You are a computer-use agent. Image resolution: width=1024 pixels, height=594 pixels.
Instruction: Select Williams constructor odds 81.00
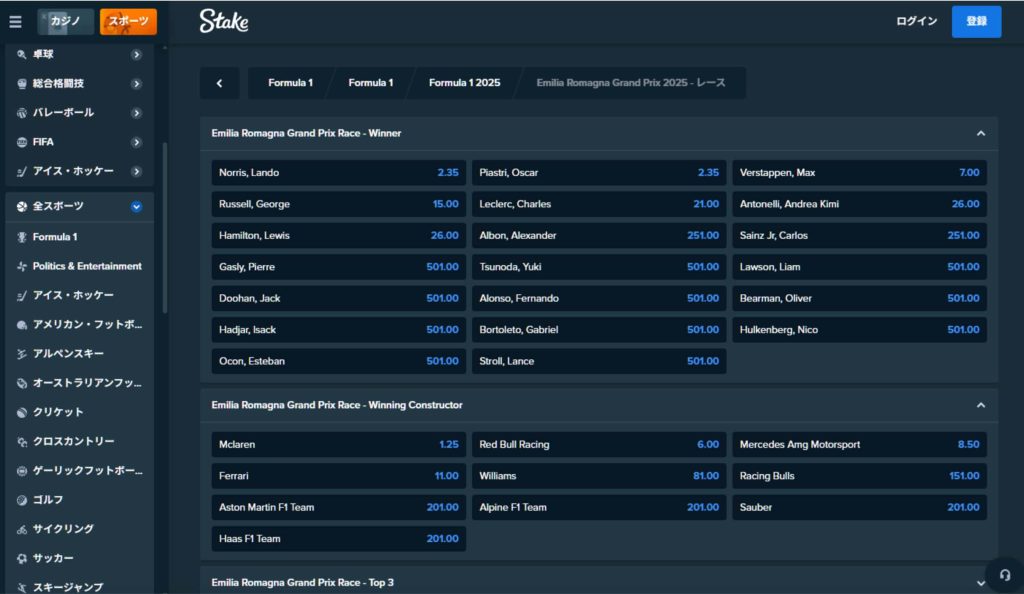coord(599,476)
